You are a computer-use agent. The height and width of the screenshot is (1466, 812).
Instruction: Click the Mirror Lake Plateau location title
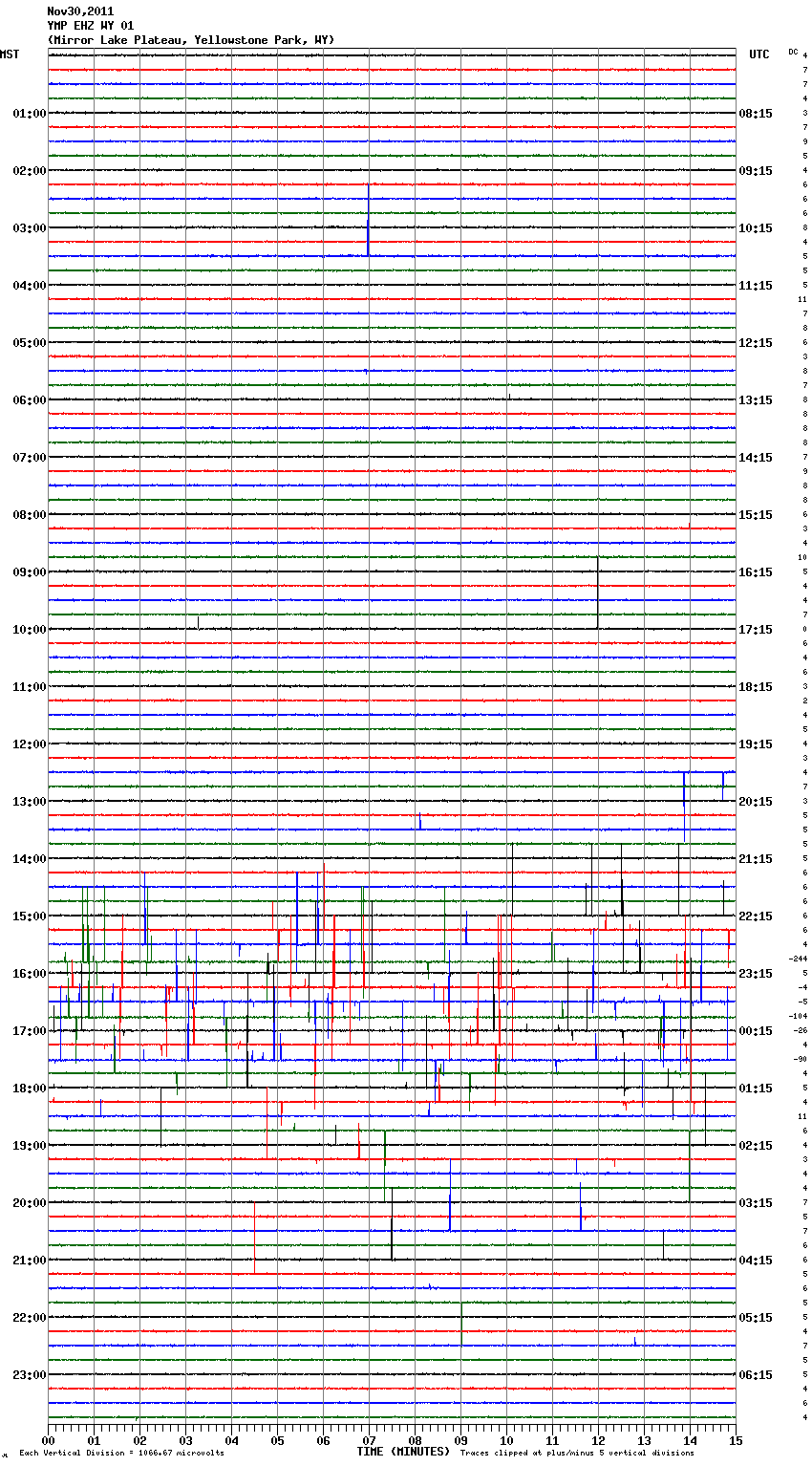pos(191,40)
